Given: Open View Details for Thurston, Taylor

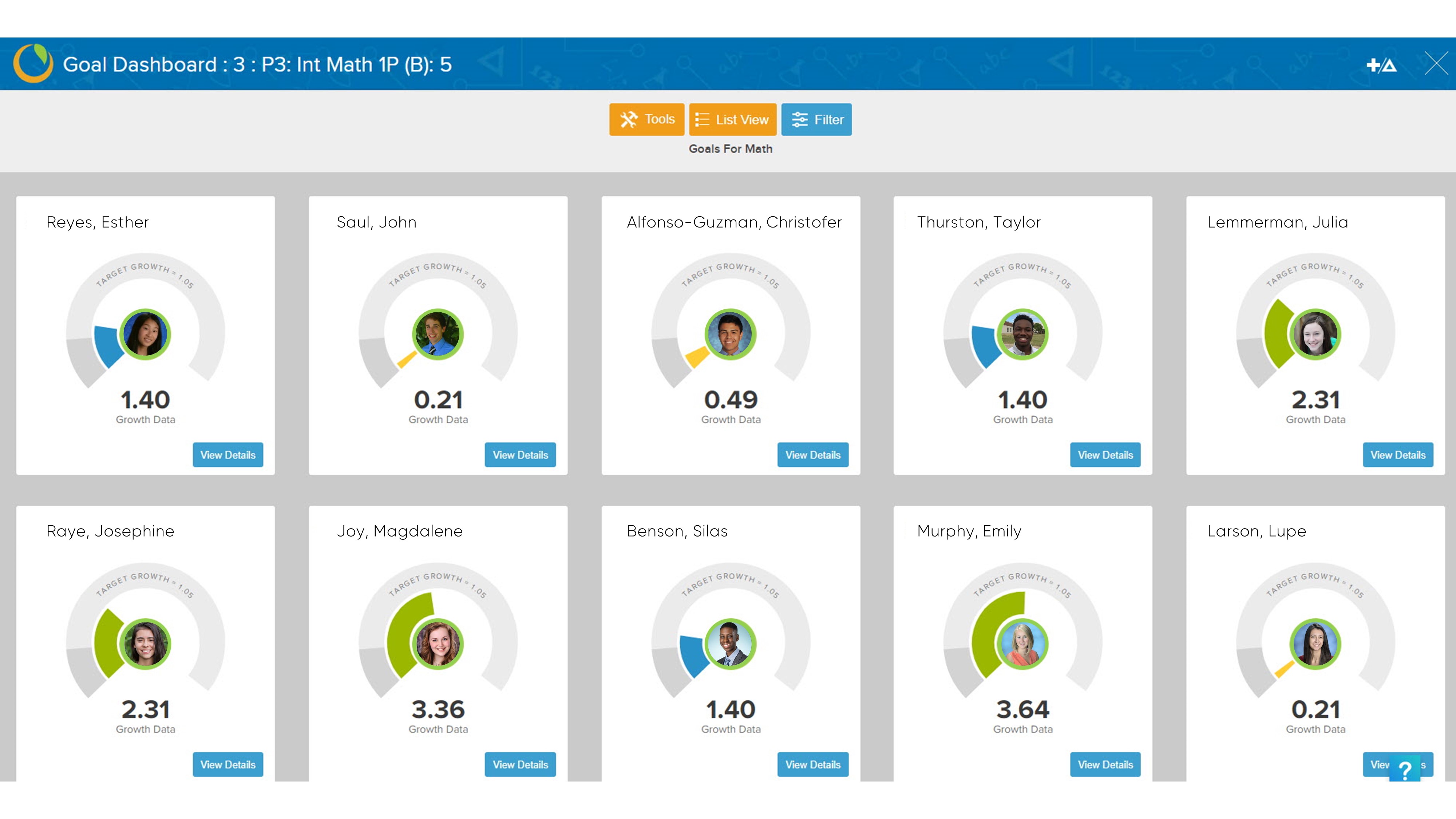Looking at the screenshot, I should 1105,455.
